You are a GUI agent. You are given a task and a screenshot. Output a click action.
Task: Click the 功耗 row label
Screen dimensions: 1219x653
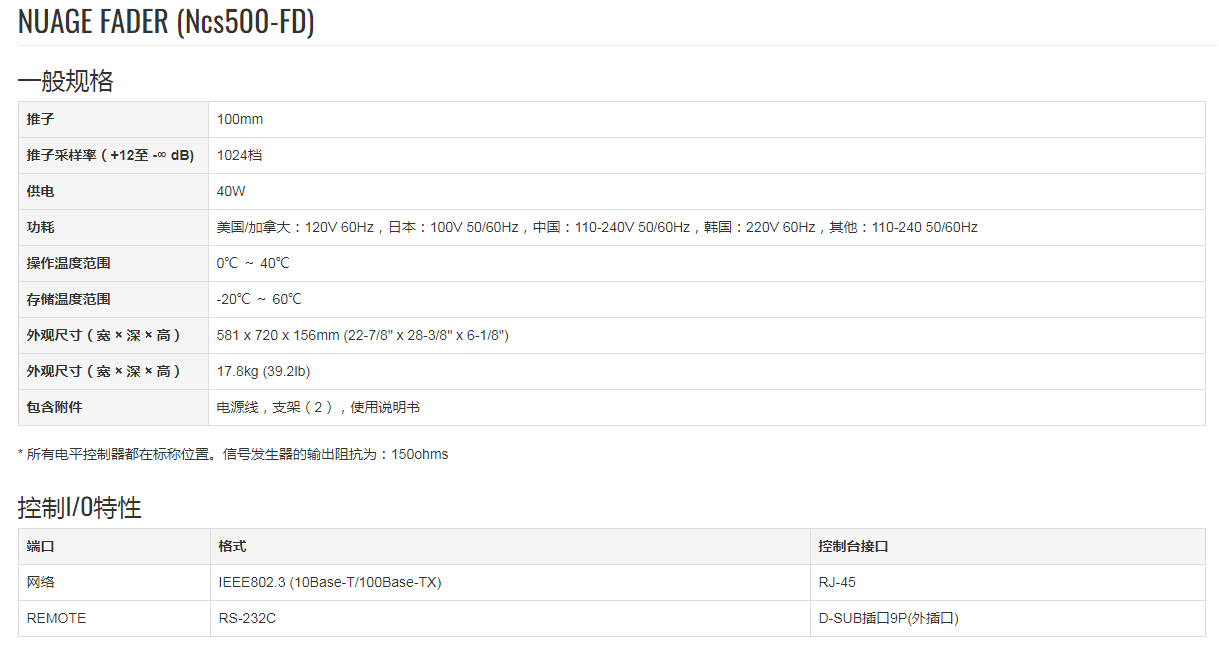(x=41, y=227)
